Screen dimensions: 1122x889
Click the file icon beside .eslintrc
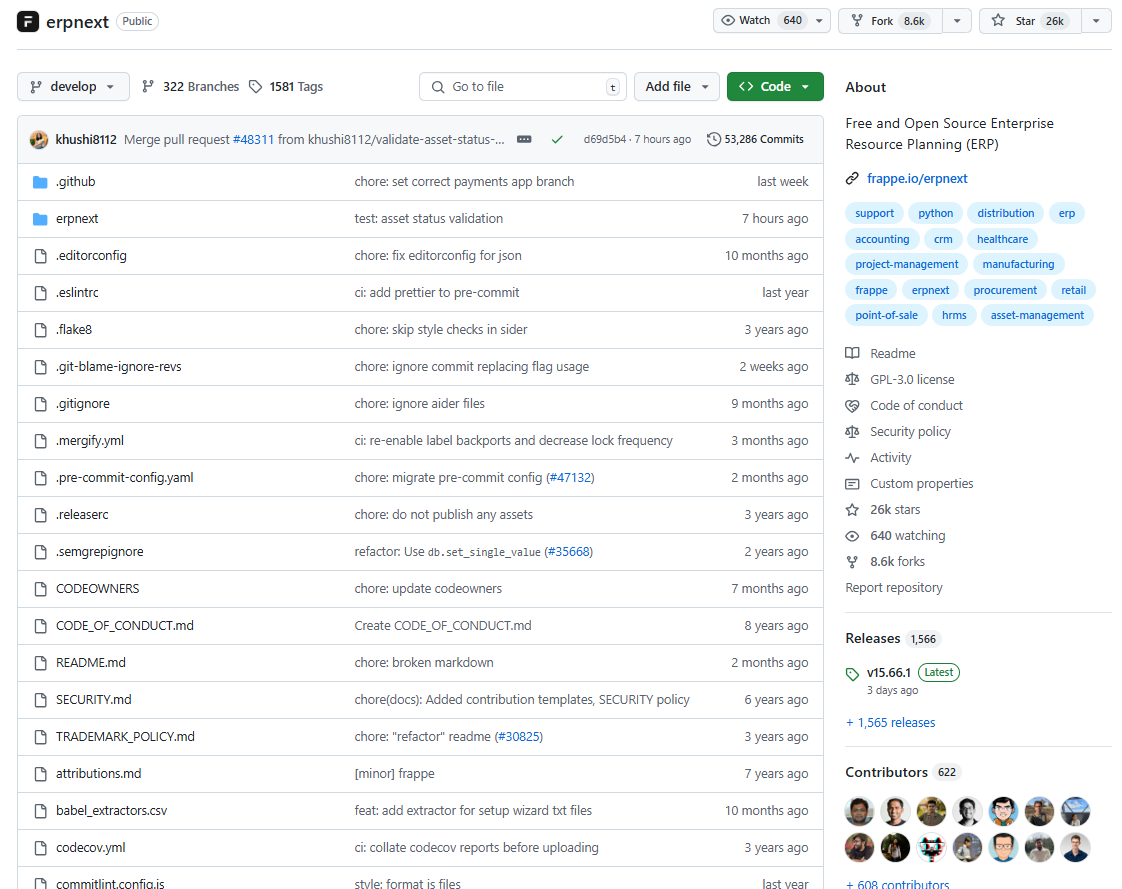tap(41, 293)
